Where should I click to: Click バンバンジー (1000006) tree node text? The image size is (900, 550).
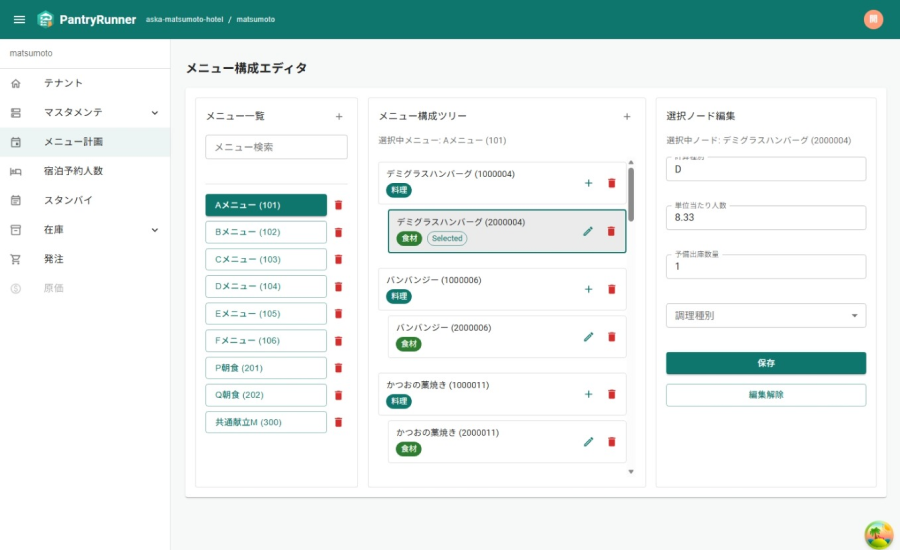[433, 280]
